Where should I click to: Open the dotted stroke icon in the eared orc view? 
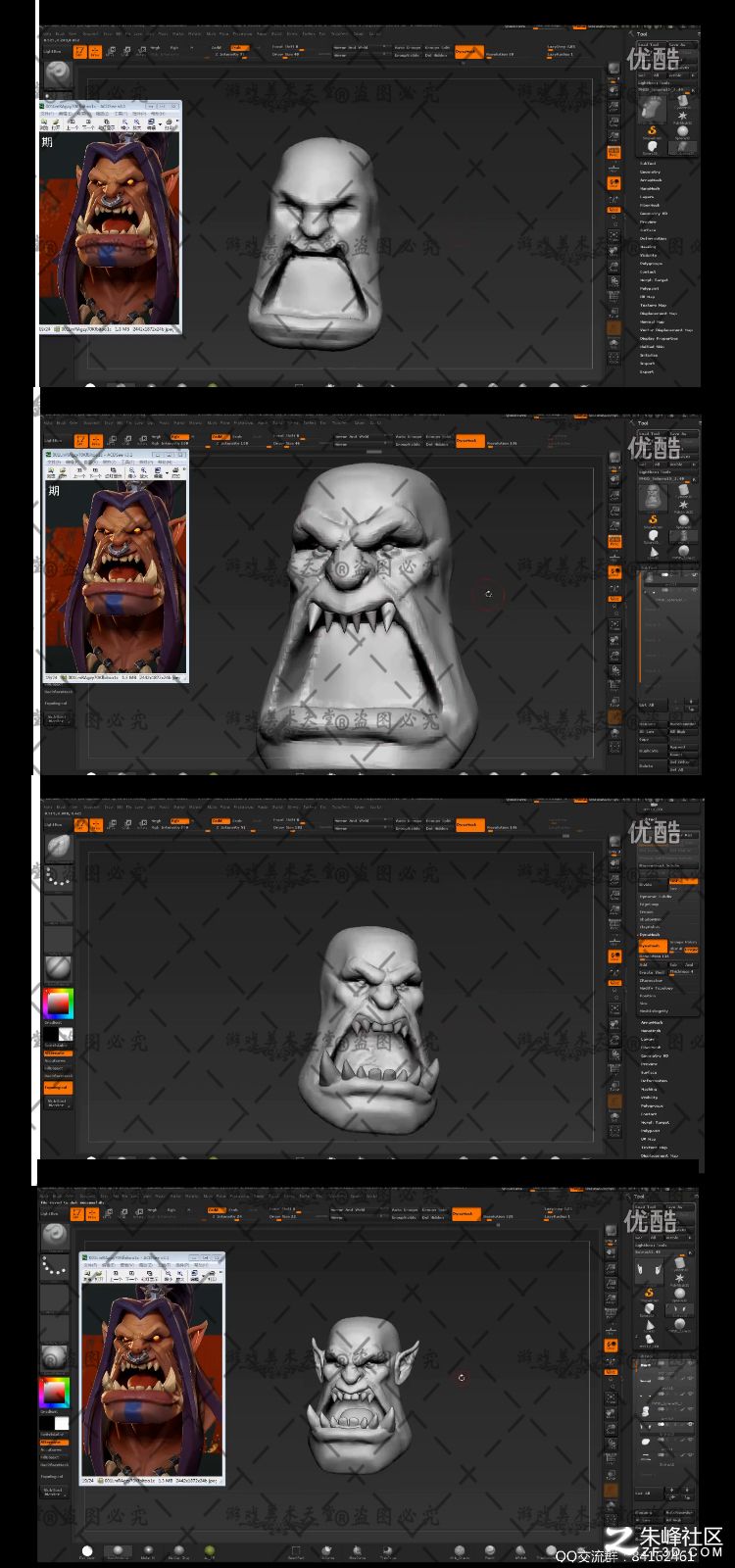[x=55, y=1267]
